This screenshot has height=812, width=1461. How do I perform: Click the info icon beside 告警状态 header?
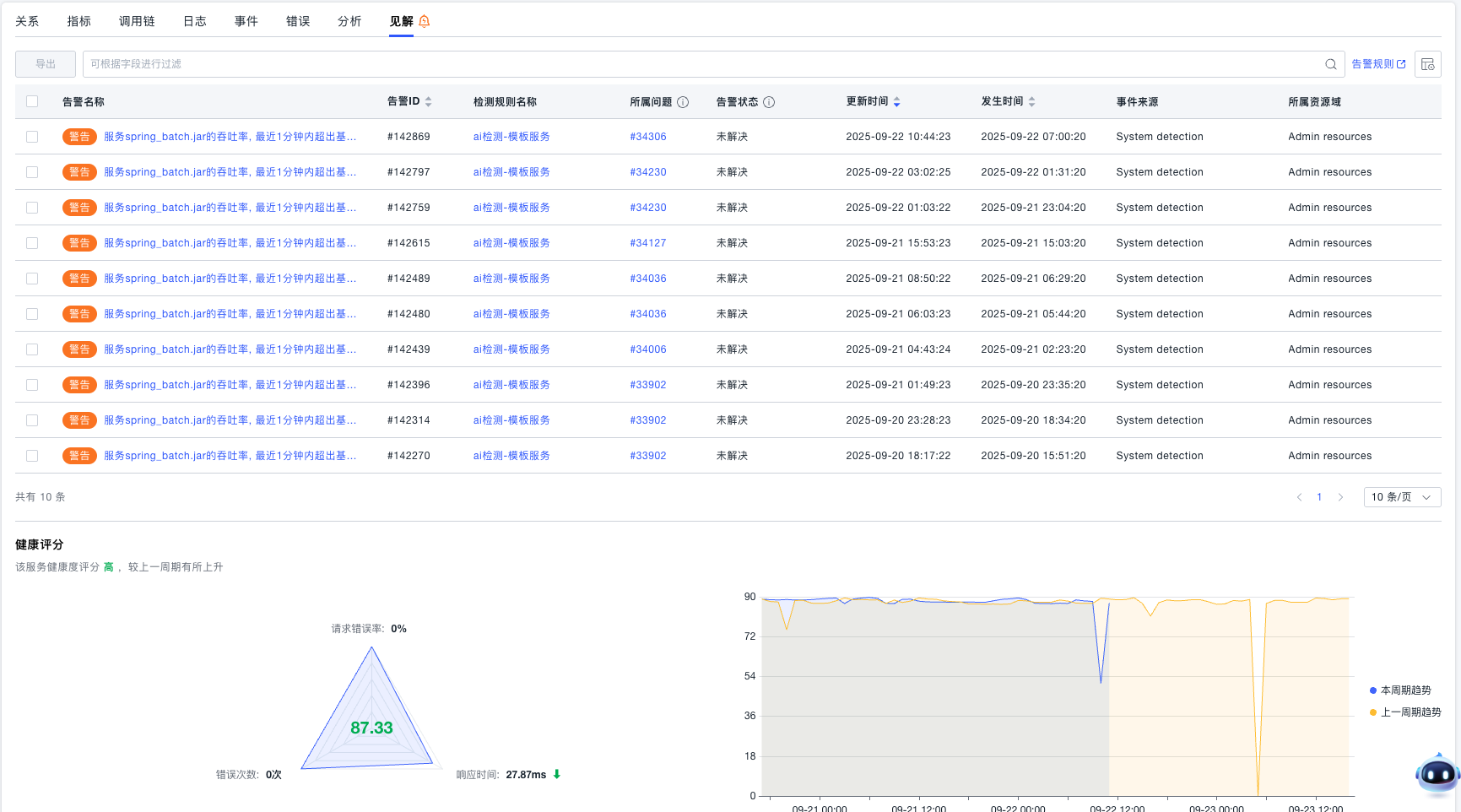click(769, 102)
